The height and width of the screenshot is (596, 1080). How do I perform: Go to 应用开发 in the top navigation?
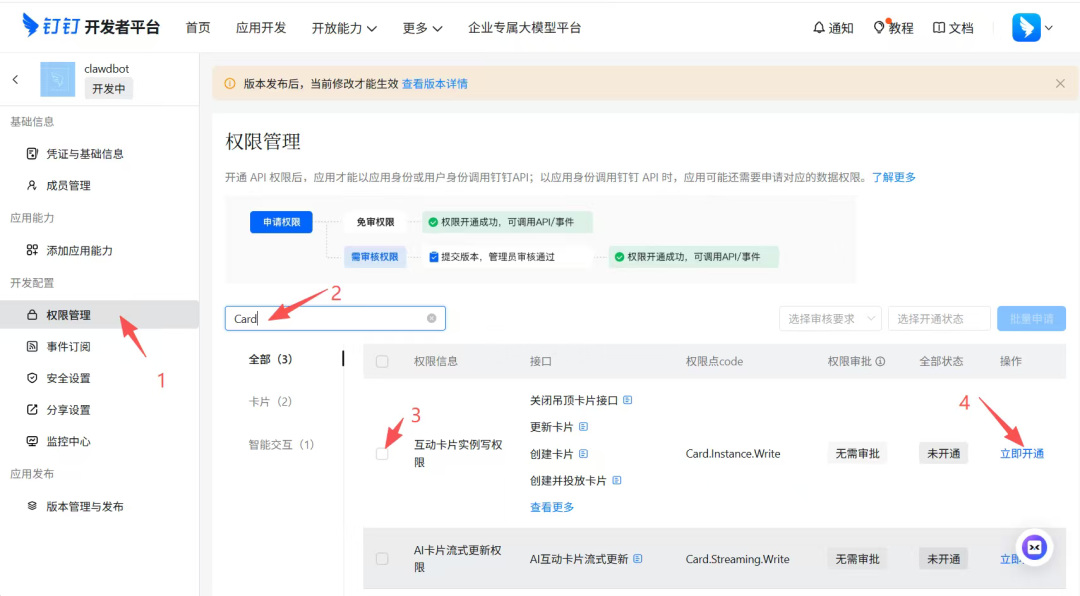click(x=260, y=28)
